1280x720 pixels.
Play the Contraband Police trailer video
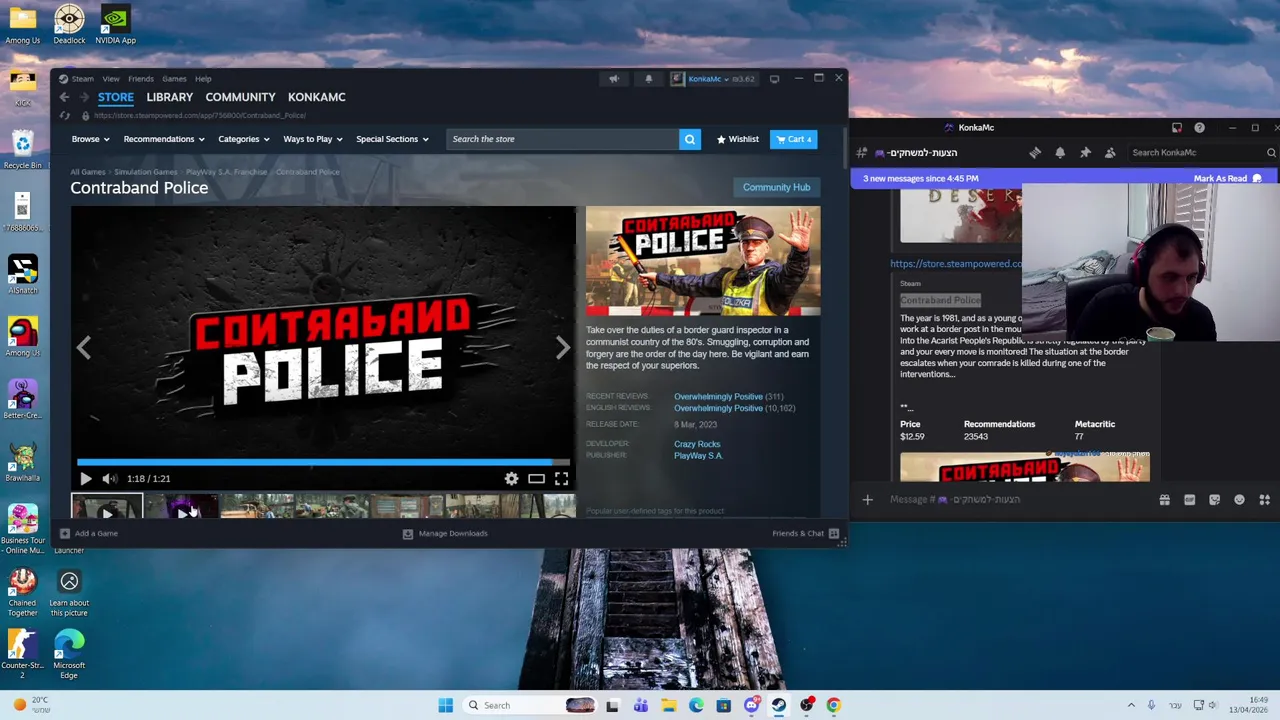[85, 479]
